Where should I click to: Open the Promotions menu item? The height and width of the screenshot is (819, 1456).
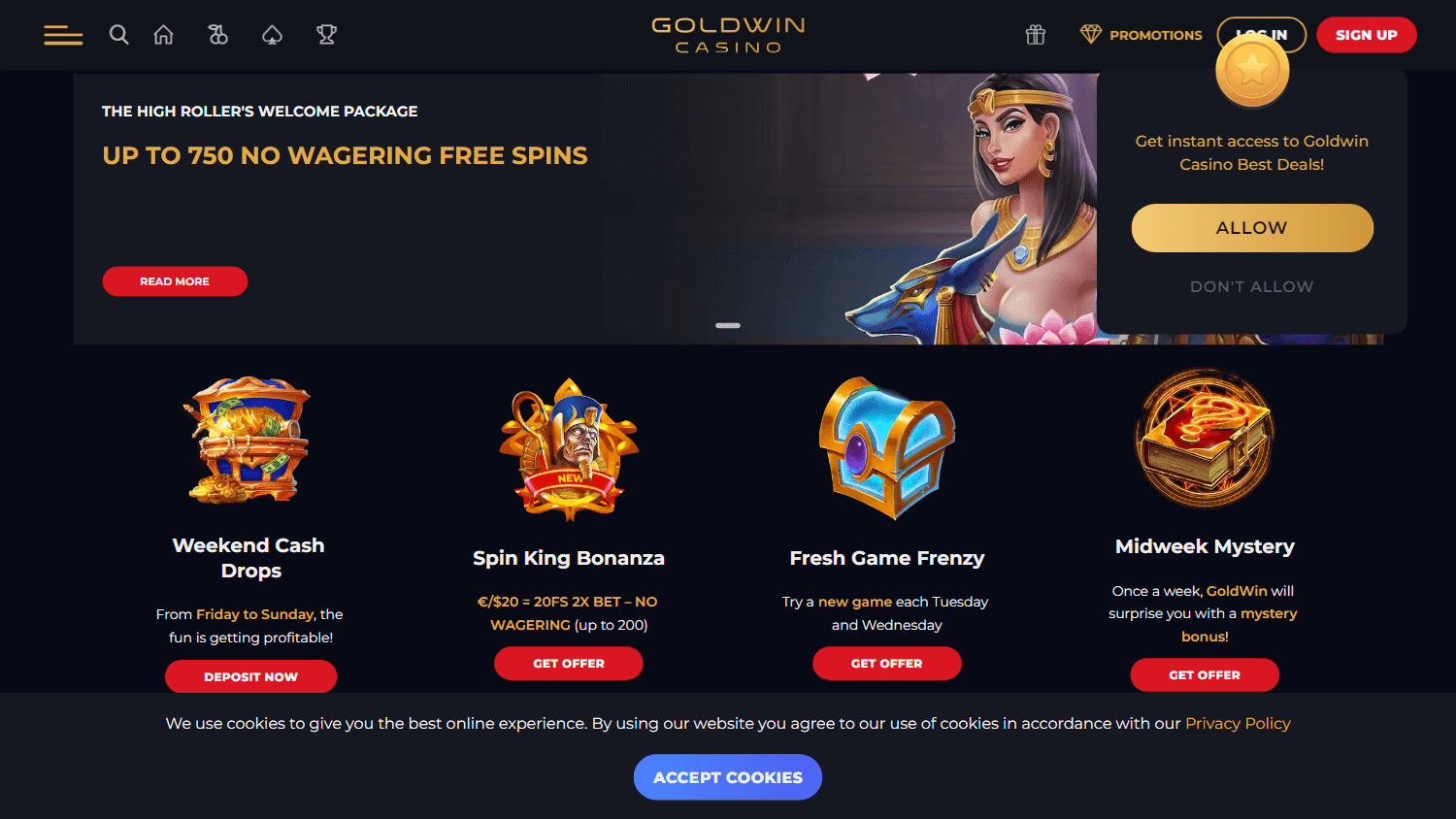point(1155,35)
